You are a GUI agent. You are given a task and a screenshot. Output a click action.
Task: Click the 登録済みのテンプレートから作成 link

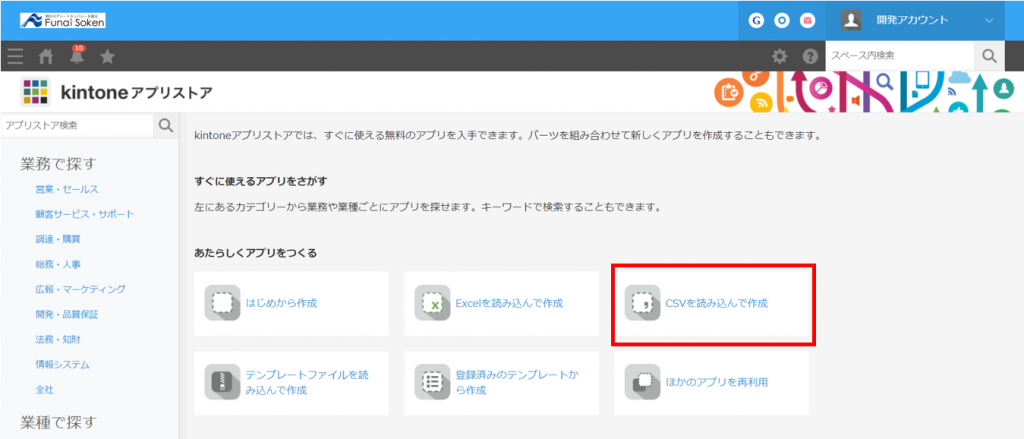[x=517, y=383]
